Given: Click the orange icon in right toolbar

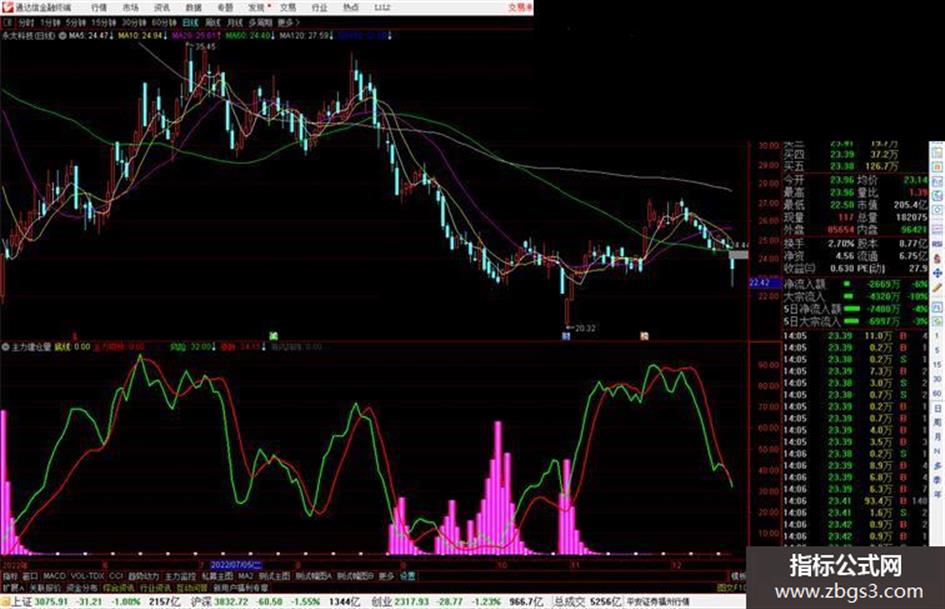Looking at the screenshot, I should [937, 166].
